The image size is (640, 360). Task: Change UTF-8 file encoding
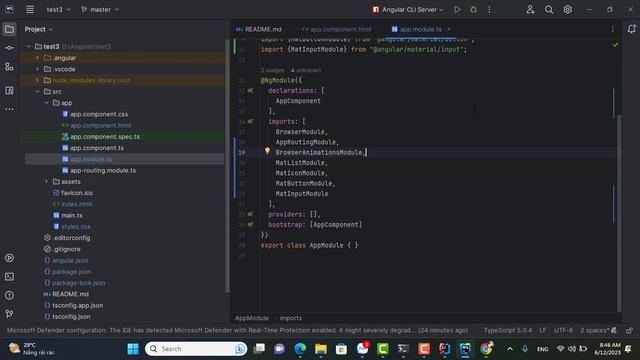563,330
